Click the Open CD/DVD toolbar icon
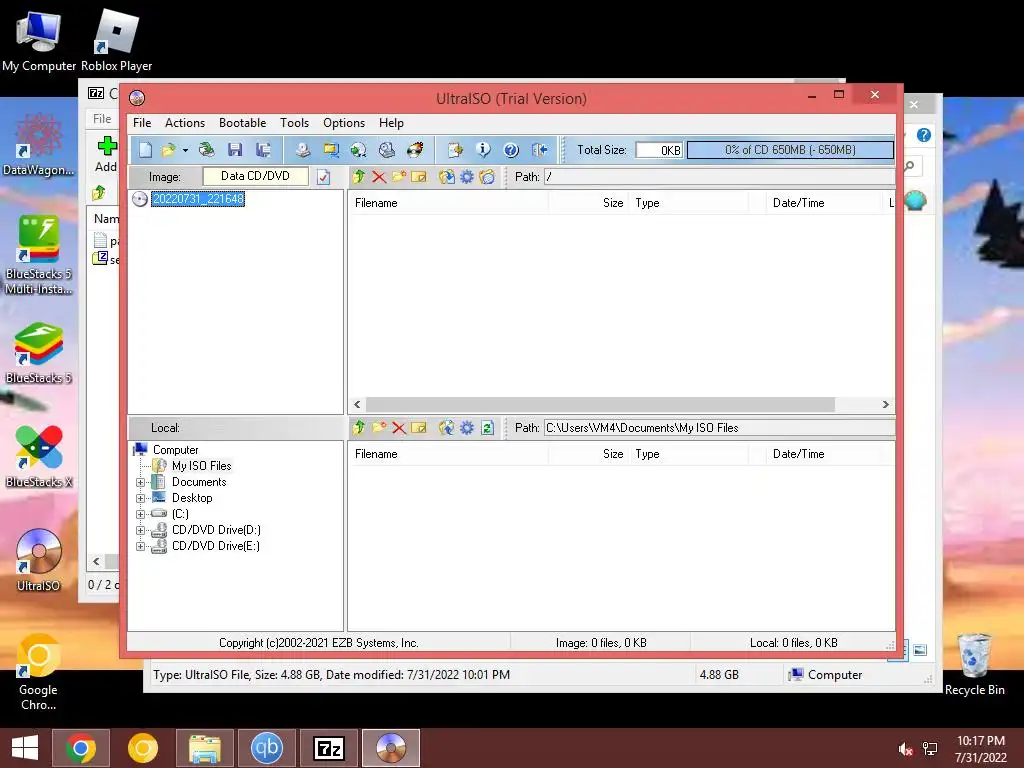Viewport: 1024px width, 768px height. (206, 150)
